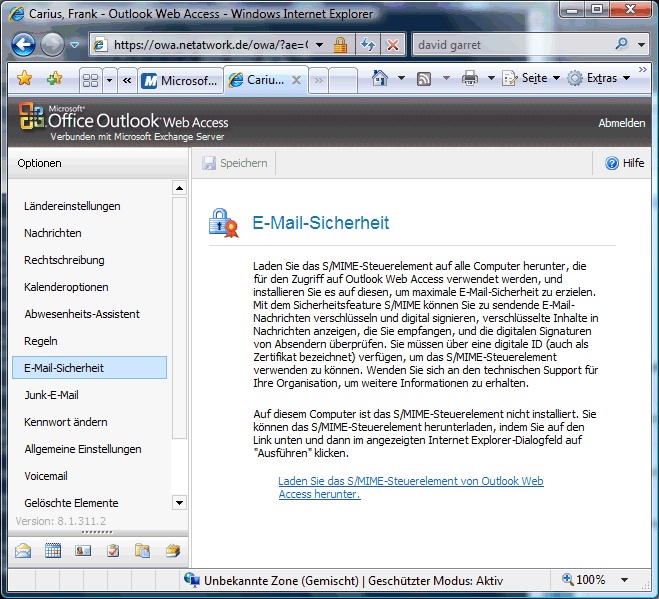Open Kennwort ändern
Screen dimensions: 659x599
click(66, 422)
